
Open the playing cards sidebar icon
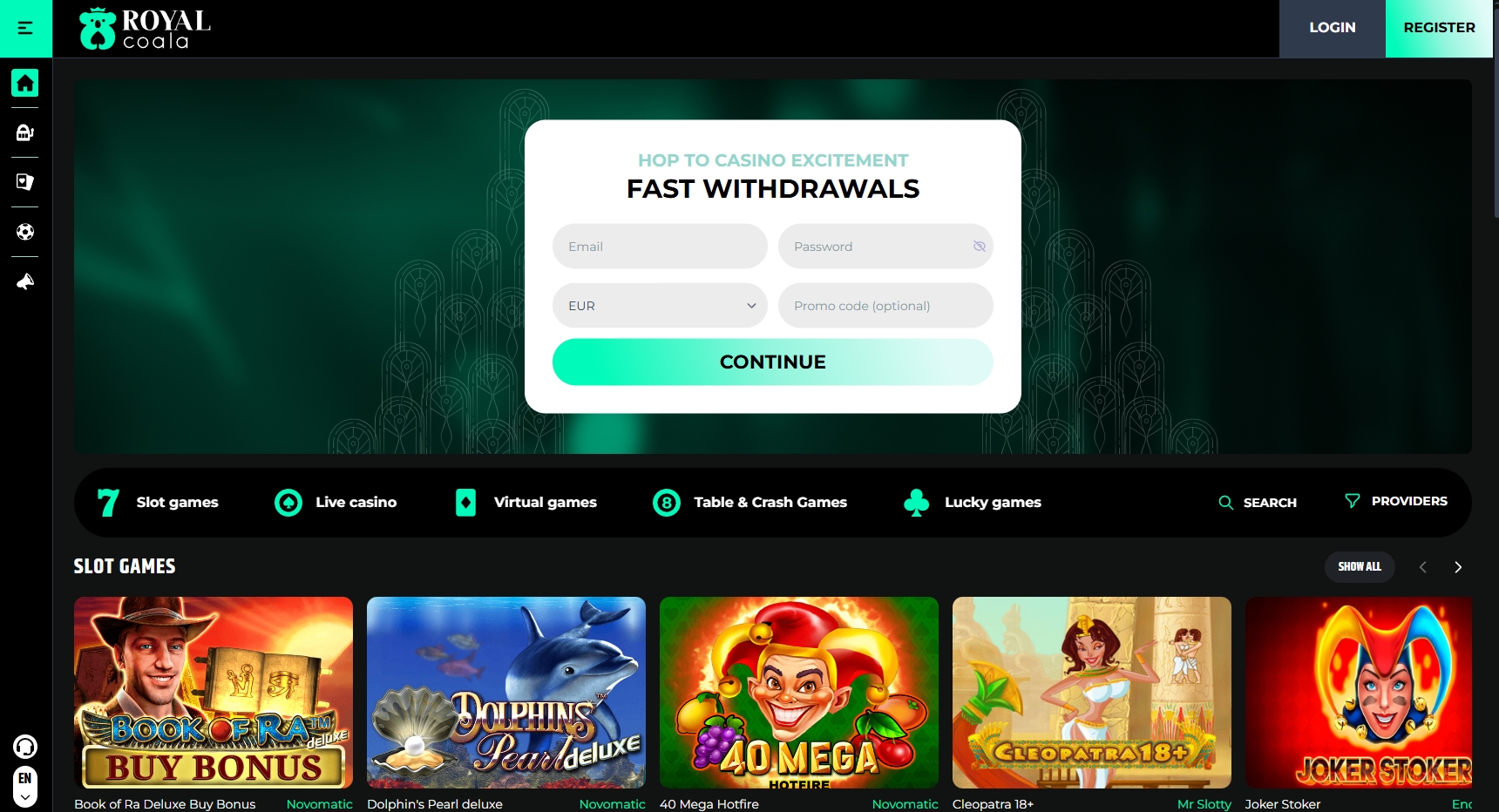click(25, 182)
